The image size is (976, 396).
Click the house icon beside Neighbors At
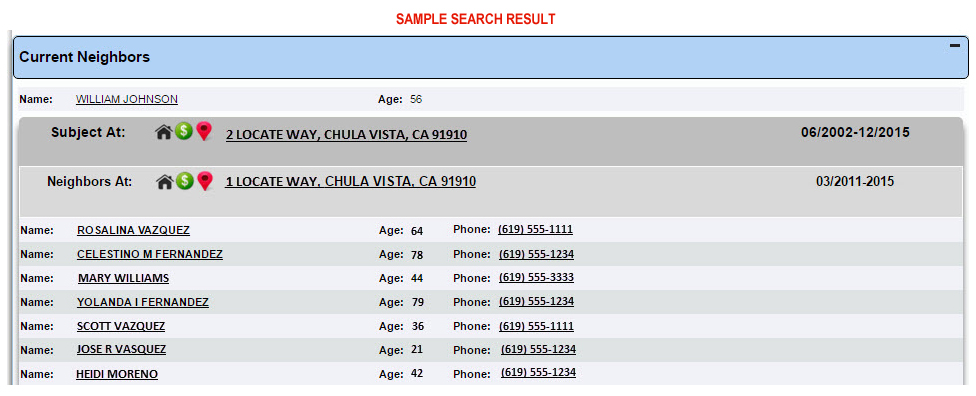(164, 182)
